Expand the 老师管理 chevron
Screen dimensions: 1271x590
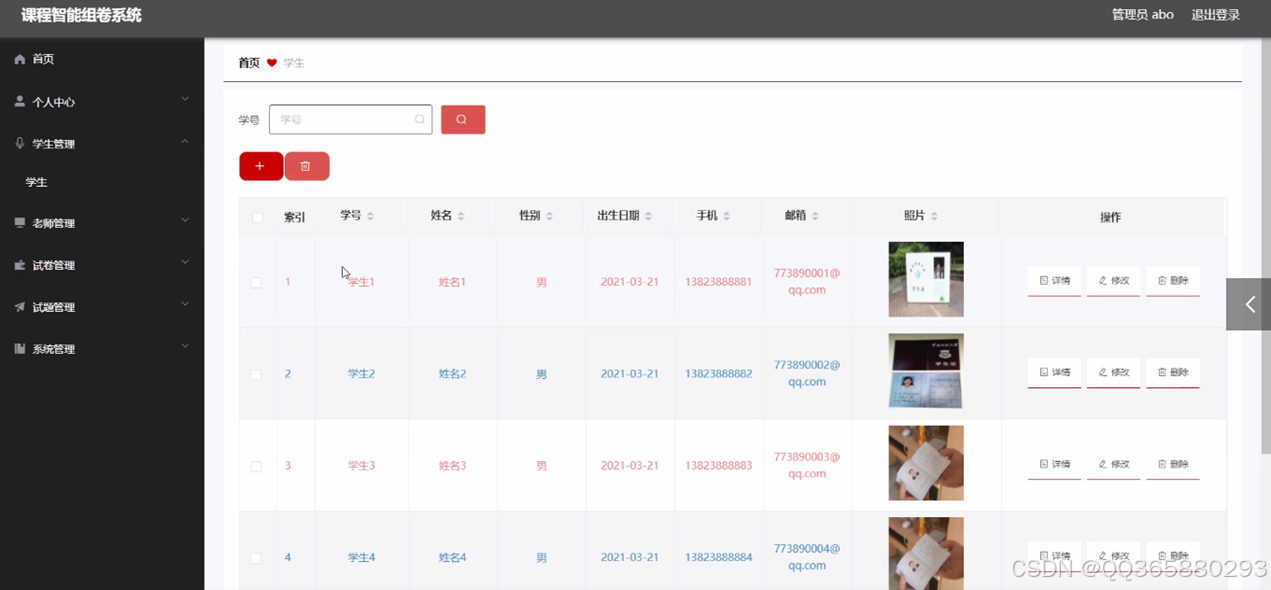pyautogui.click(x=185, y=220)
